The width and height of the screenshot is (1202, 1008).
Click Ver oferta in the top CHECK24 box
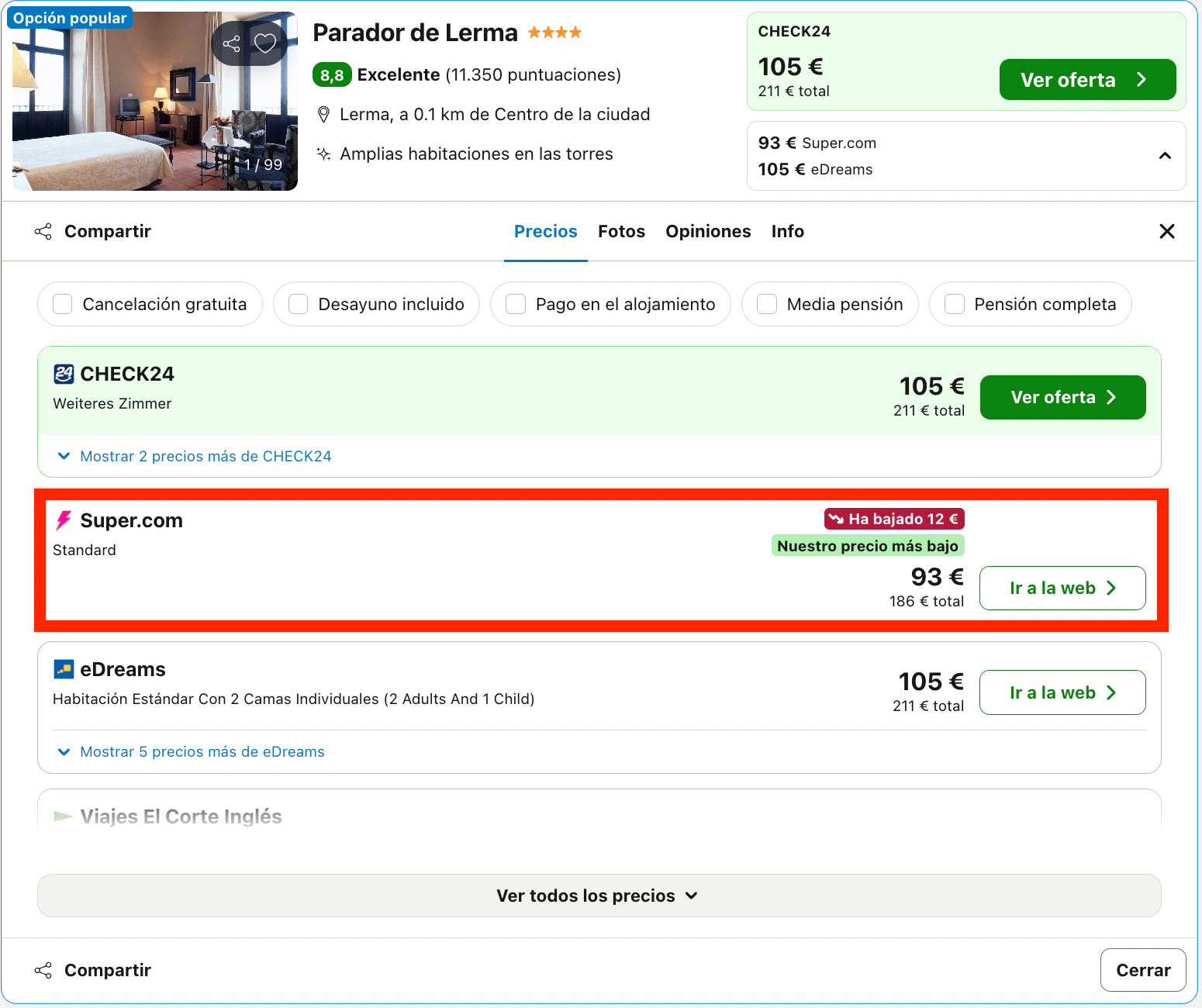(x=1087, y=80)
